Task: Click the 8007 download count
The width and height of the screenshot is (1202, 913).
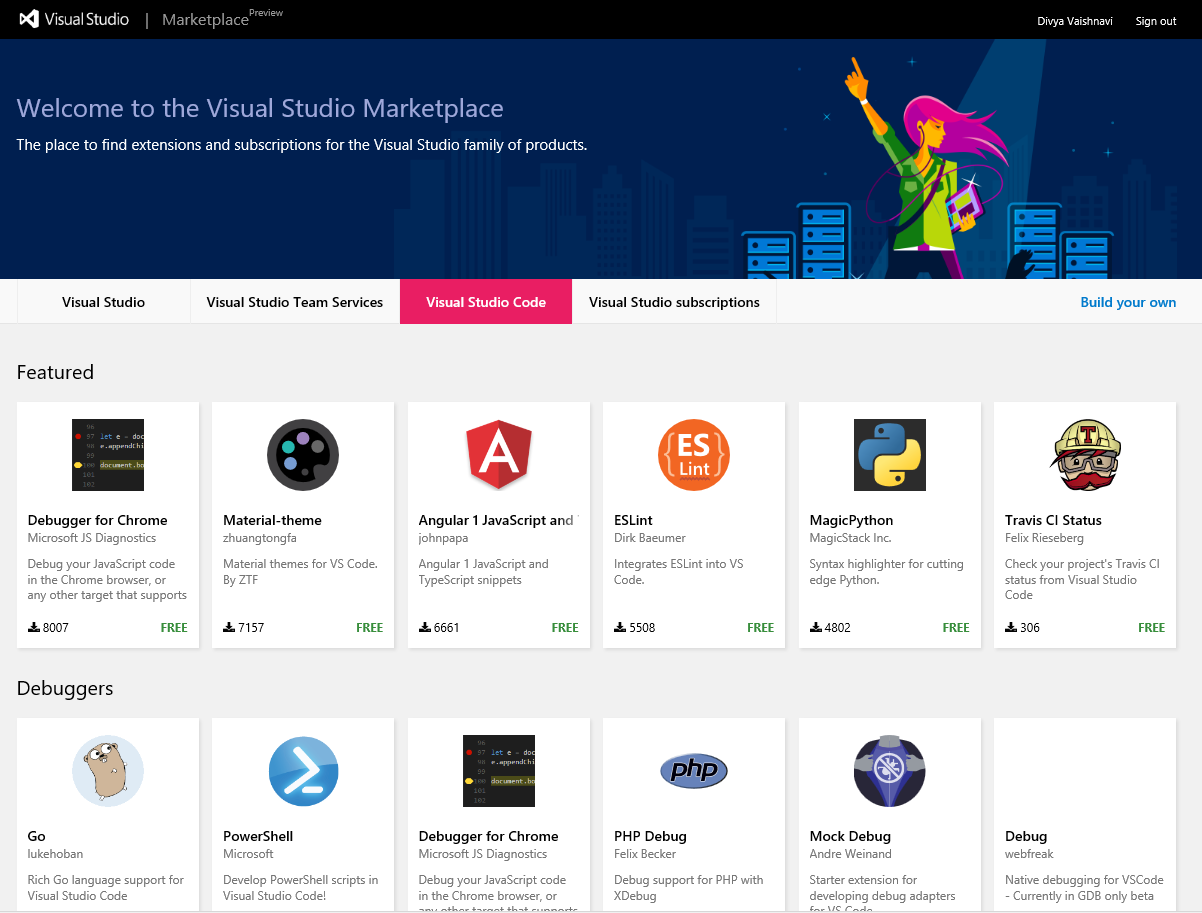Action: [x=56, y=627]
